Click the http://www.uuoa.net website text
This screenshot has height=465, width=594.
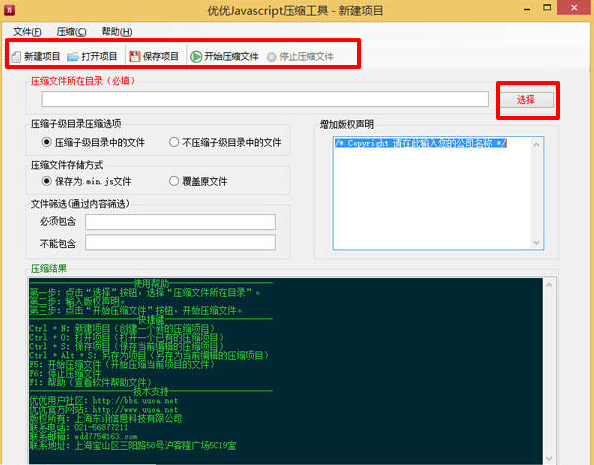click(x=135, y=410)
